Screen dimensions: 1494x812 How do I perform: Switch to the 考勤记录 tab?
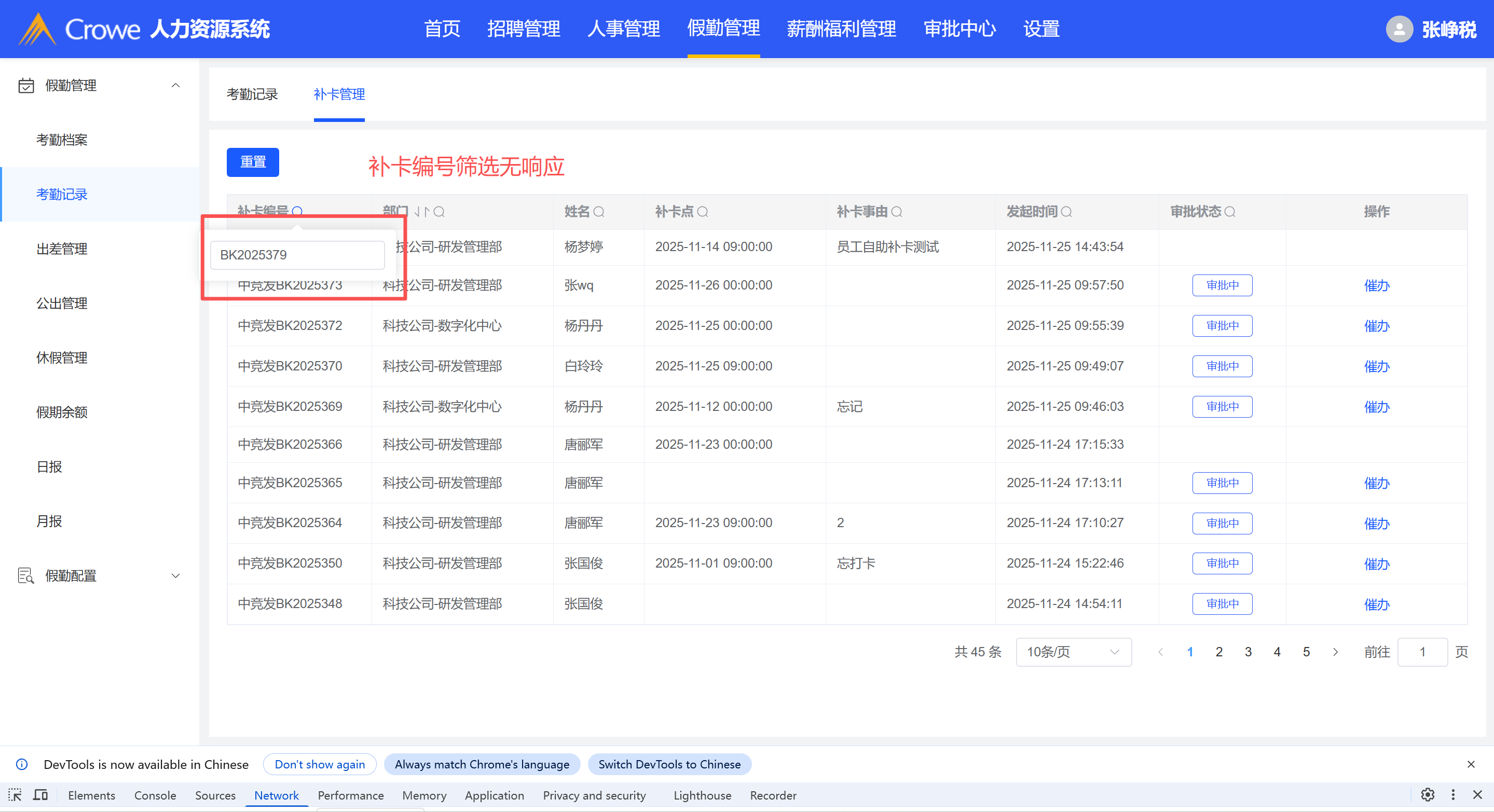click(x=252, y=94)
